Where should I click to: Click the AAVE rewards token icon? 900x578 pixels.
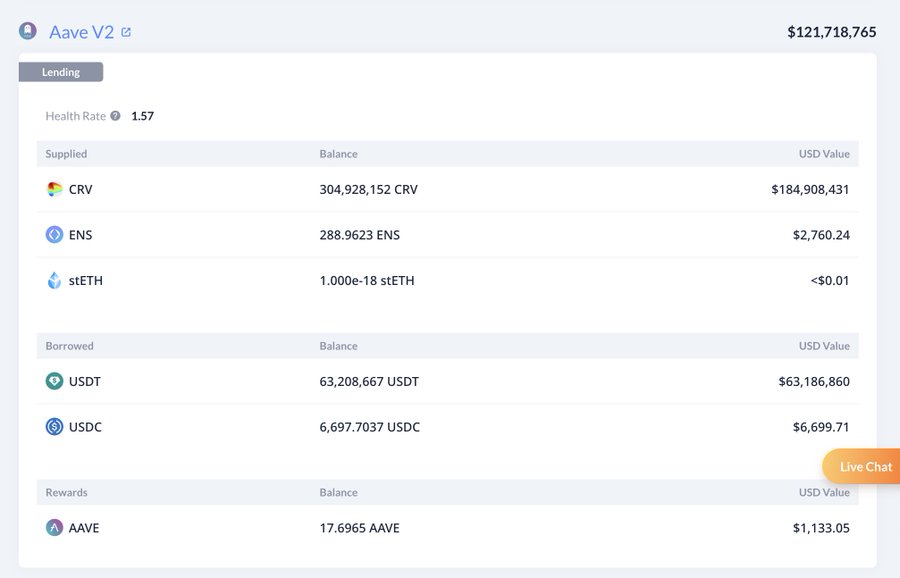tap(55, 527)
